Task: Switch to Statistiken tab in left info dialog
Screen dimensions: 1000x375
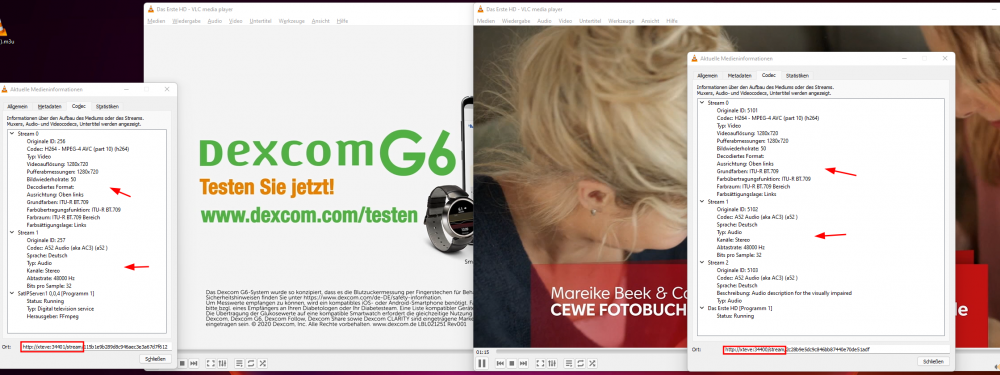Action: (x=107, y=107)
